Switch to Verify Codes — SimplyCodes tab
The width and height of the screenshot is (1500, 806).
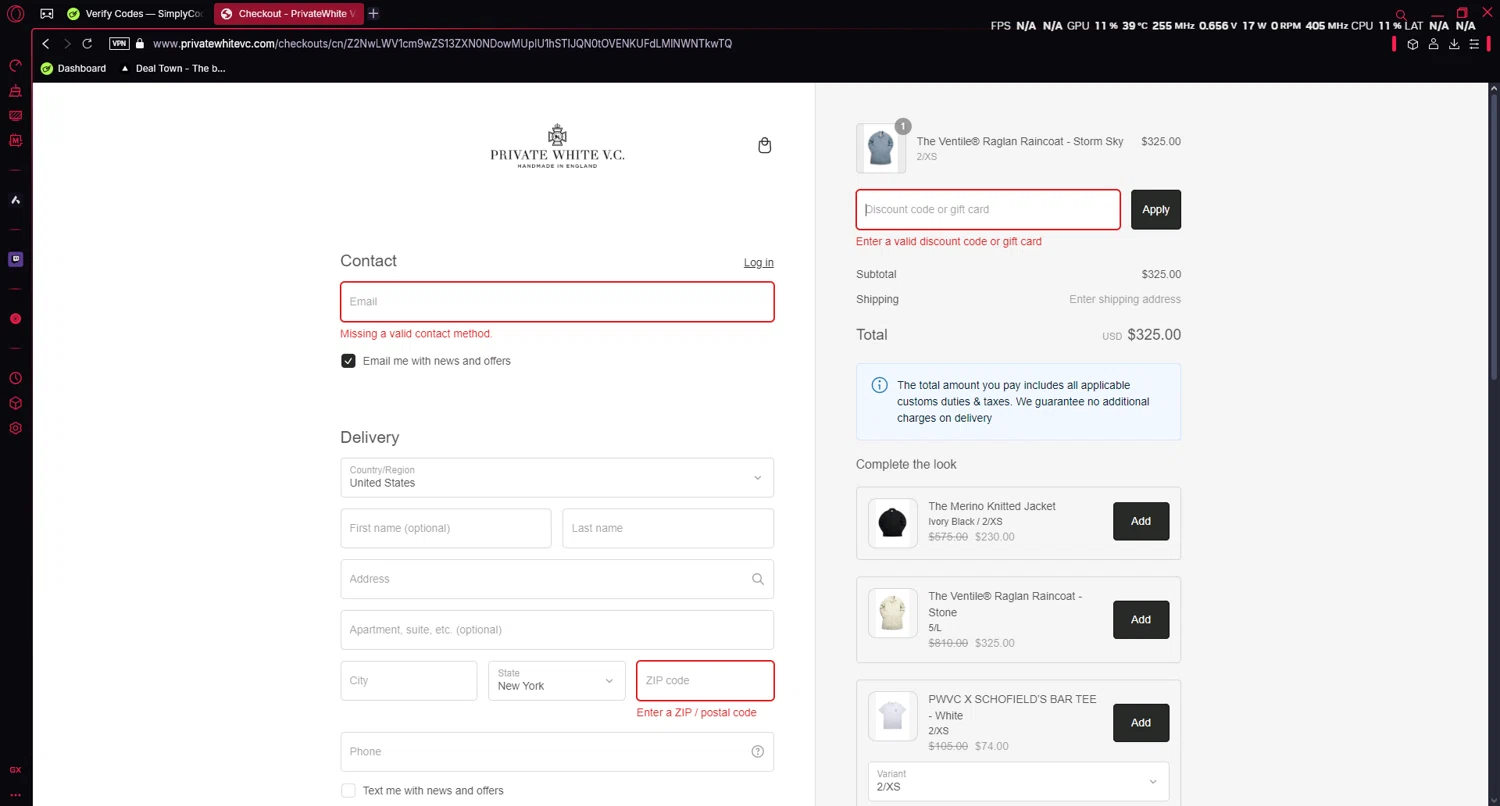(x=135, y=14)
